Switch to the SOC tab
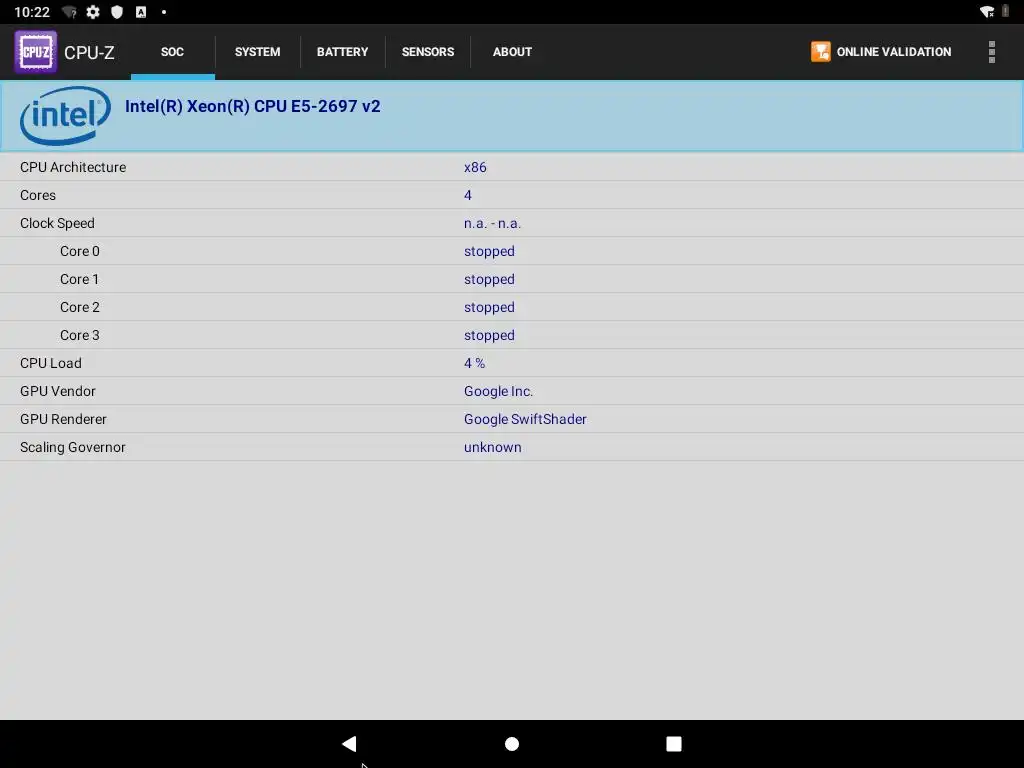 (x=172, y=52)
